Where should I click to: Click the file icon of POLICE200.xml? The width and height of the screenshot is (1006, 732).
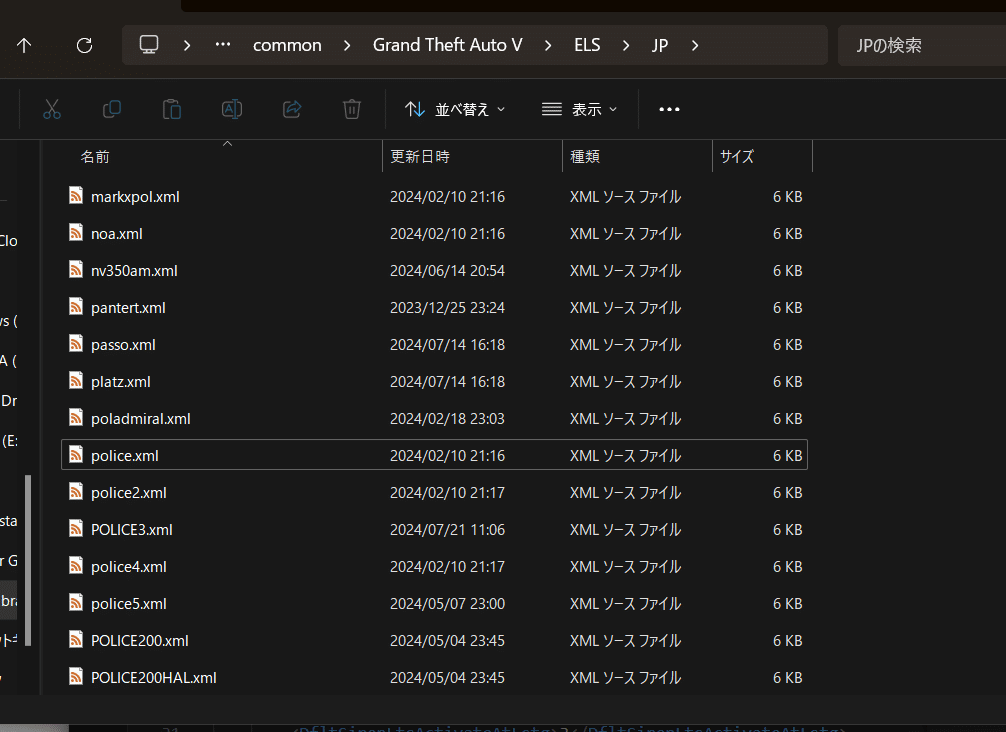coord(76,640)
